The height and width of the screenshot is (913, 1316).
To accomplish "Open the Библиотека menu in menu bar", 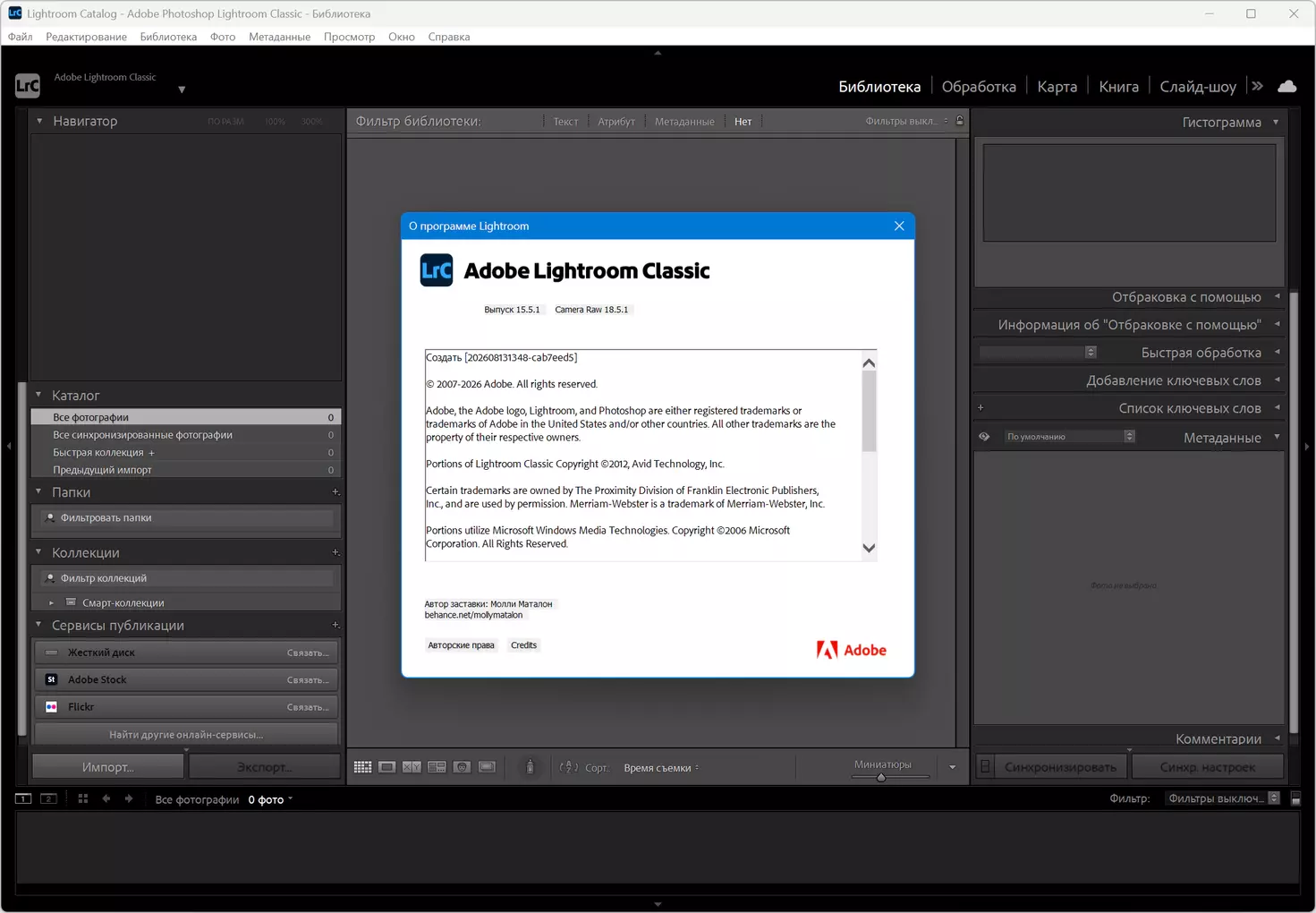I will pyautogui.click(x=168, y=37).
